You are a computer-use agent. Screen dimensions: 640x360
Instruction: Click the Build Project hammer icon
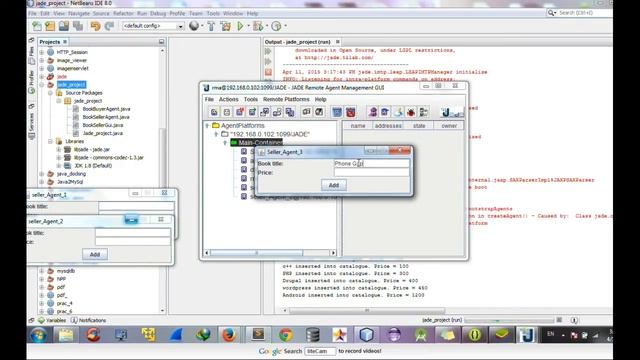[211, 26]
